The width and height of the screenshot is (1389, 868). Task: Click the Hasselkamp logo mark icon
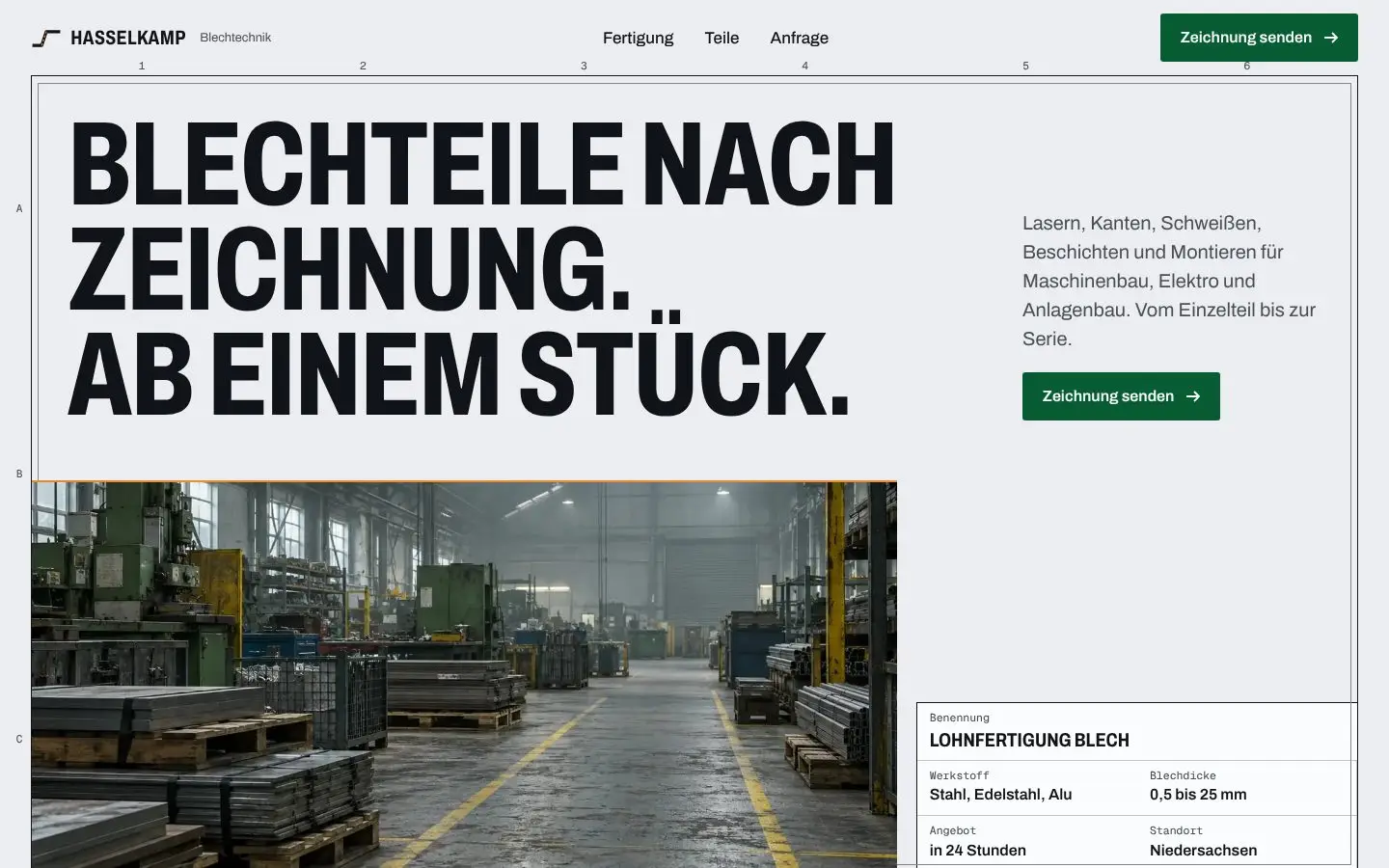(45, 39)
